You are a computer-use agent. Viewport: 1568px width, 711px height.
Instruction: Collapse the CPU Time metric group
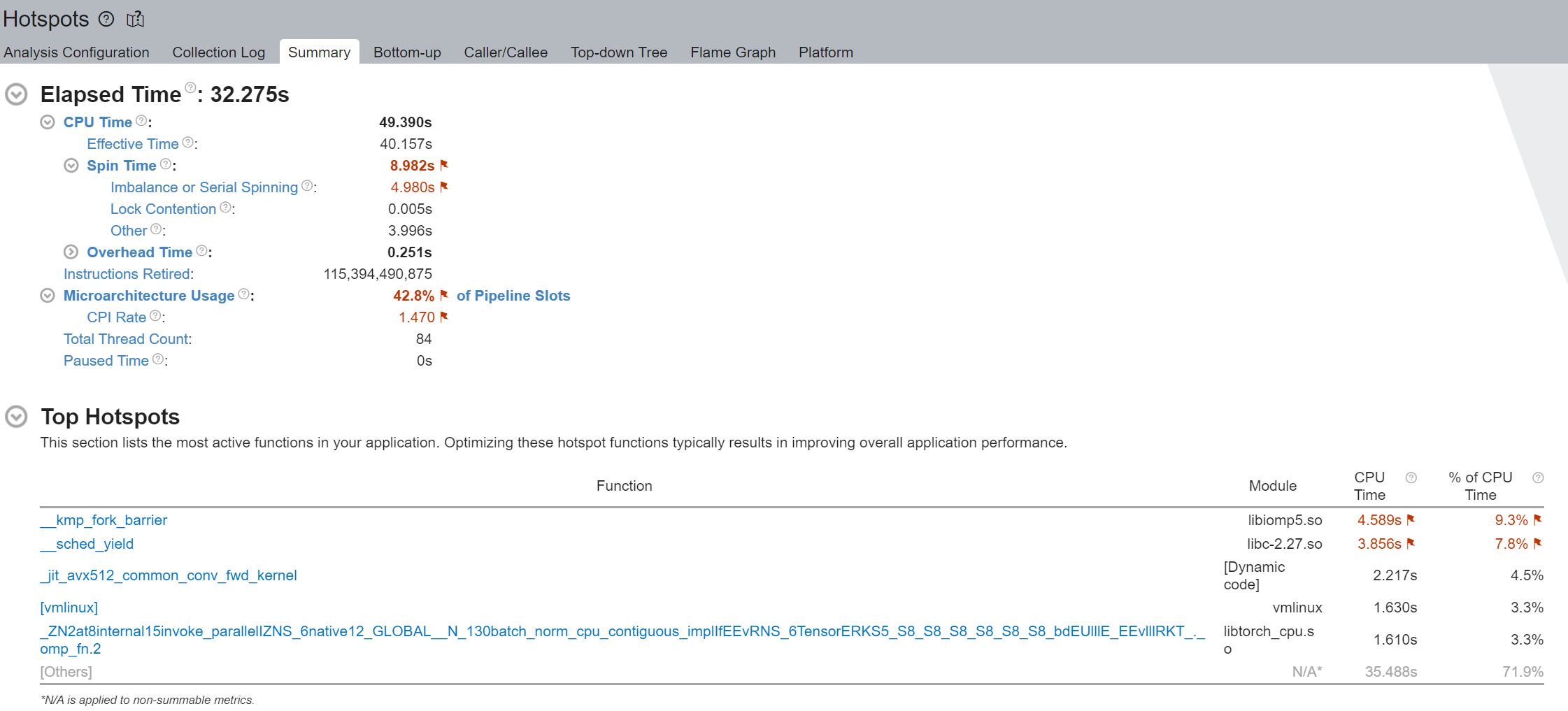pyautogui.click(x=48, y=122)
